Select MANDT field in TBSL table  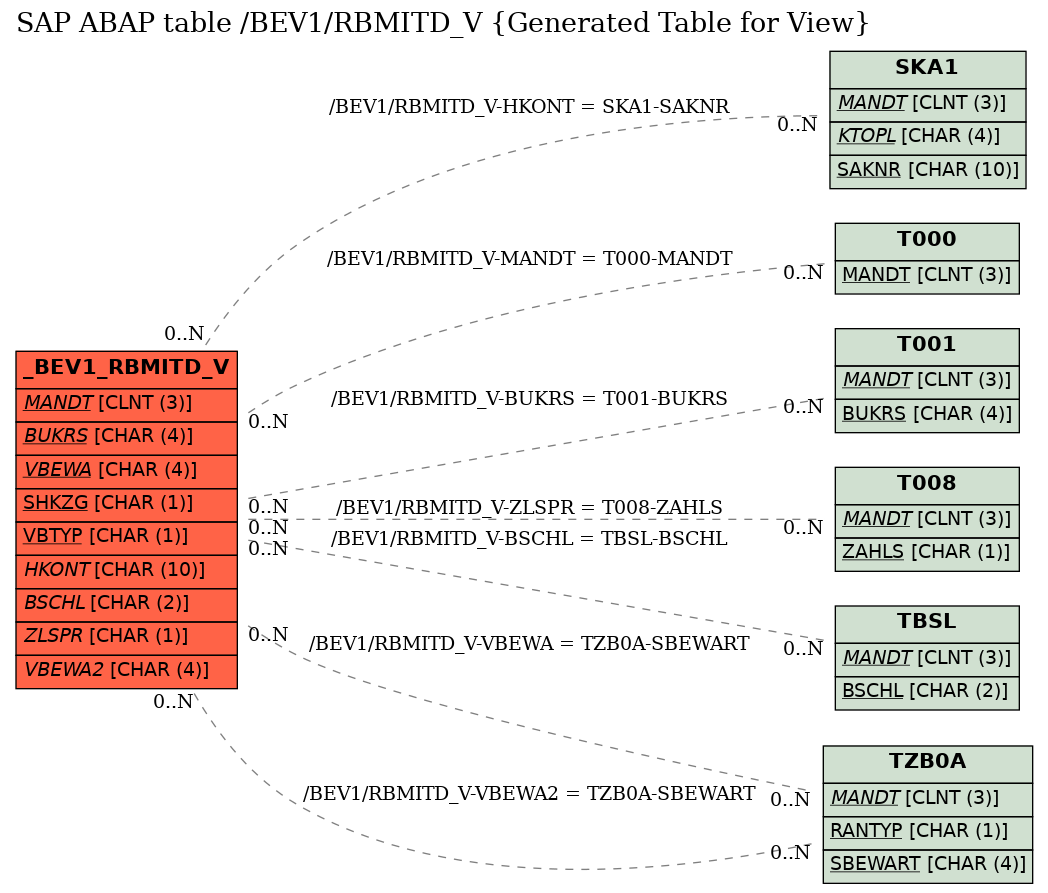pyautogui.click(x=927, y=660)
